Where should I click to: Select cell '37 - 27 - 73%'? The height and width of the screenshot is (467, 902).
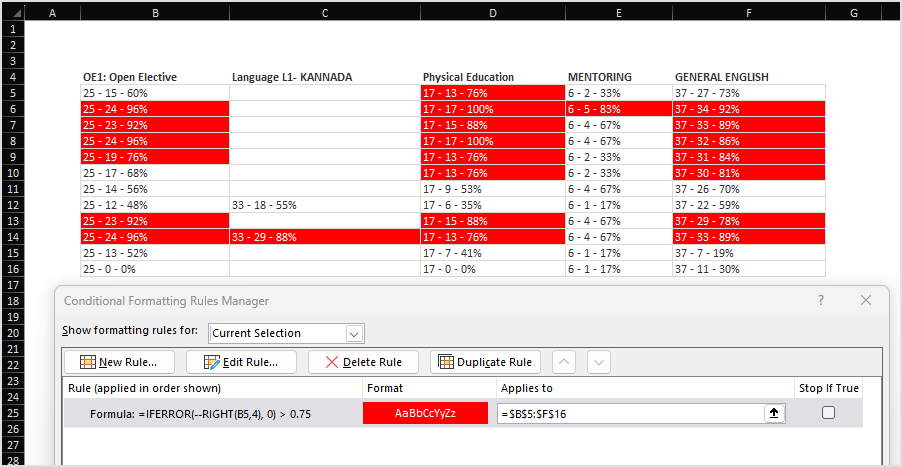(x=748, y=93)
